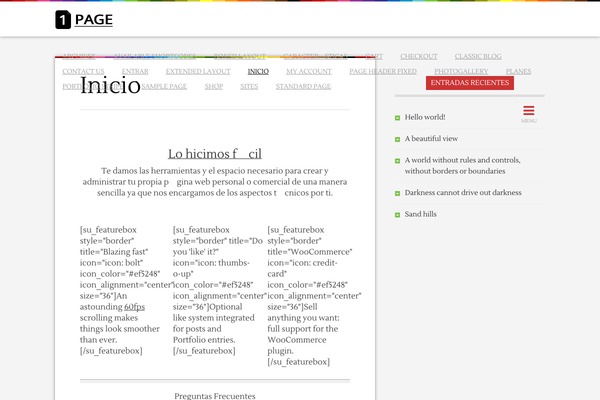Open the Boxed Layout menu item
This screenshot has height=400, width=600.
(x=240, y=56)
